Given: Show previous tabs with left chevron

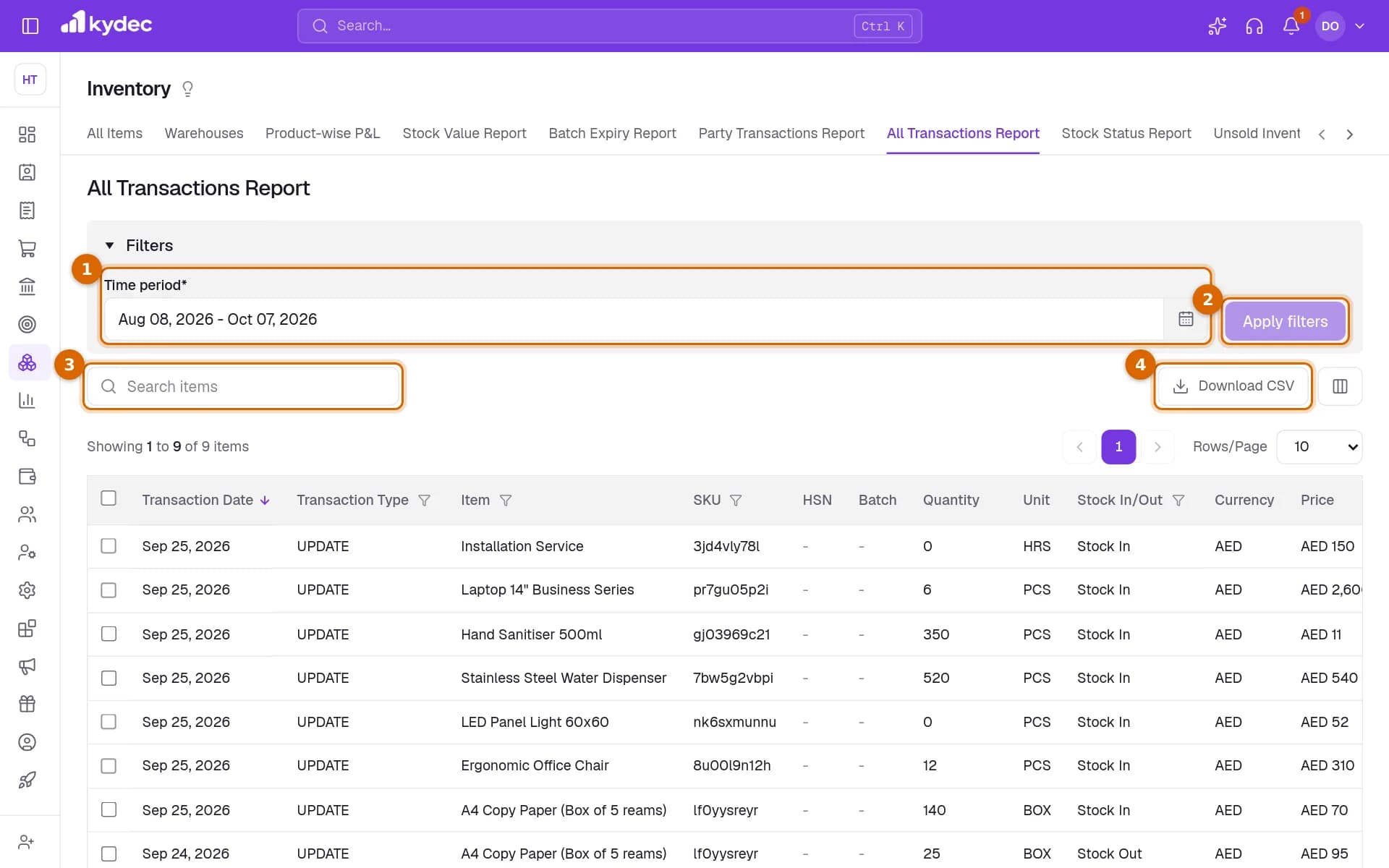Looking at the screenshot, I should tap(1322, 135).
